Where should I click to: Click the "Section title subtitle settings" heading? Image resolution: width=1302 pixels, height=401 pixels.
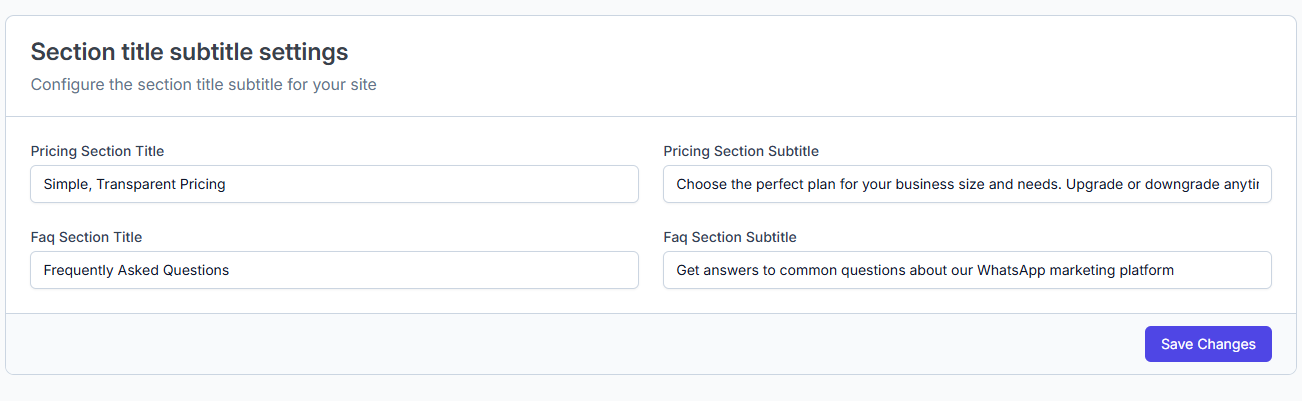tap(189, 51)
